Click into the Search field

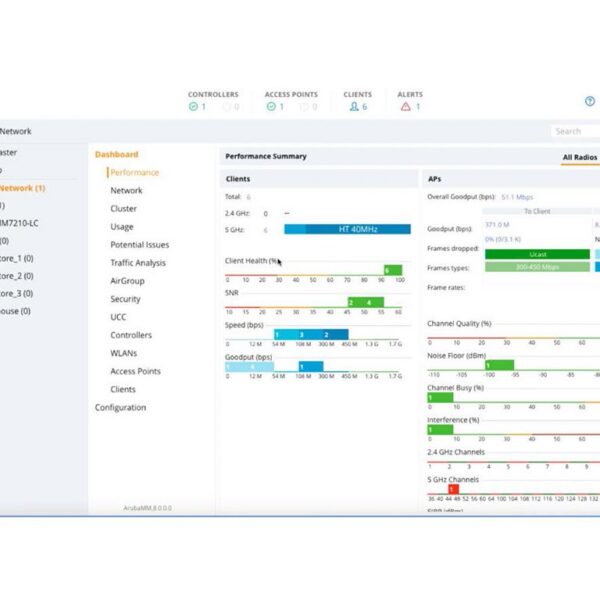click(x=576, y=131)
